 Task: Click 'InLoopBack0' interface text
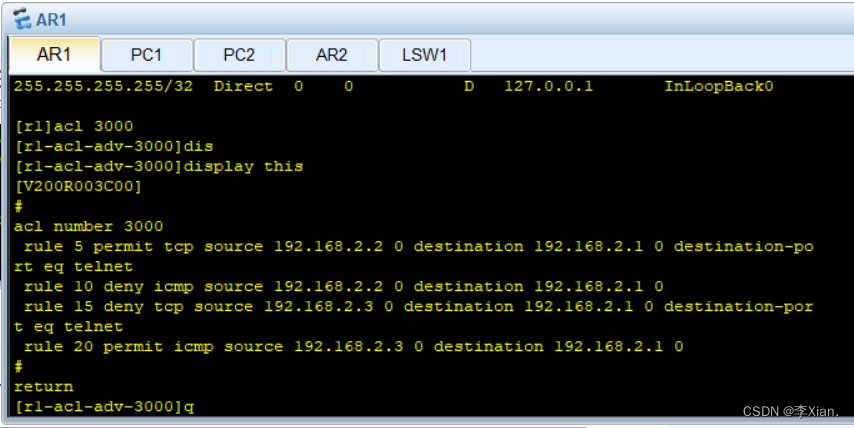[x=718, y=87]
